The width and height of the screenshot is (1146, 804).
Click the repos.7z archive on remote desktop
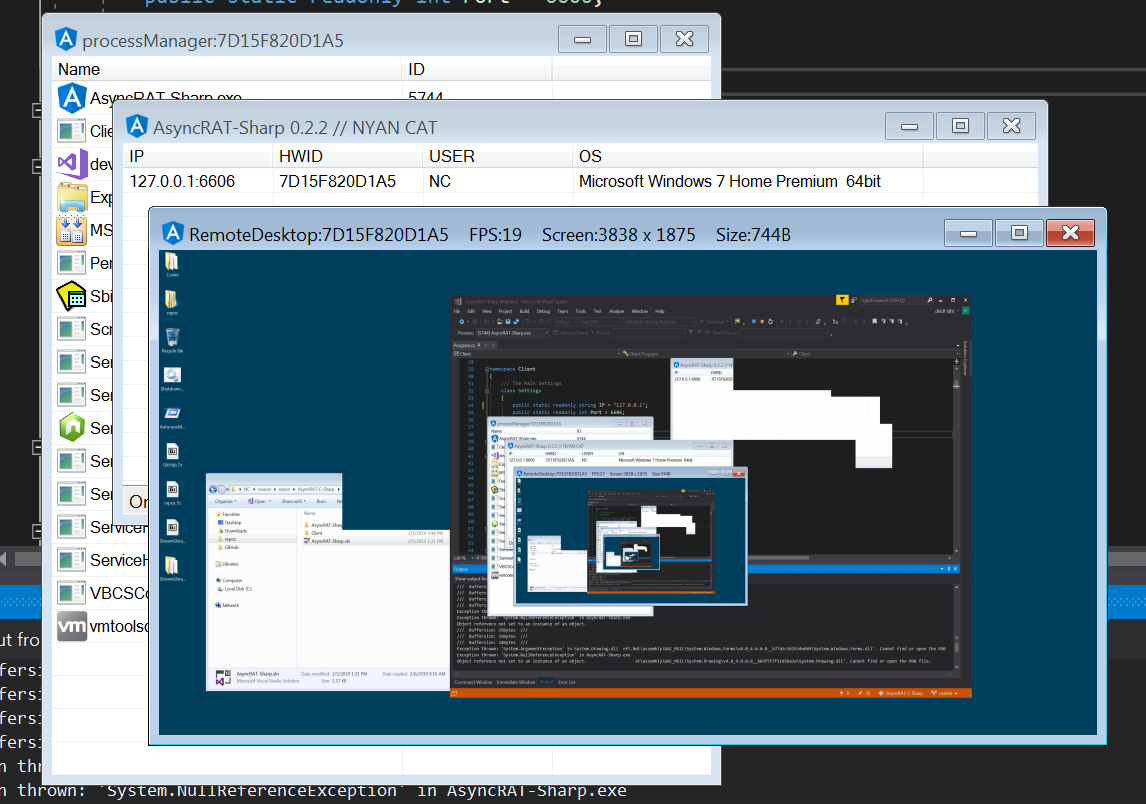pos(172,492)
